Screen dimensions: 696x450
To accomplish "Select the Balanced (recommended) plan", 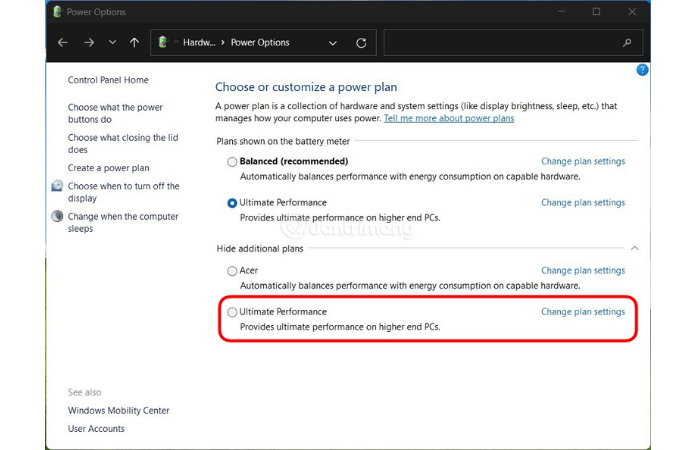I will (x=232, y=161).
